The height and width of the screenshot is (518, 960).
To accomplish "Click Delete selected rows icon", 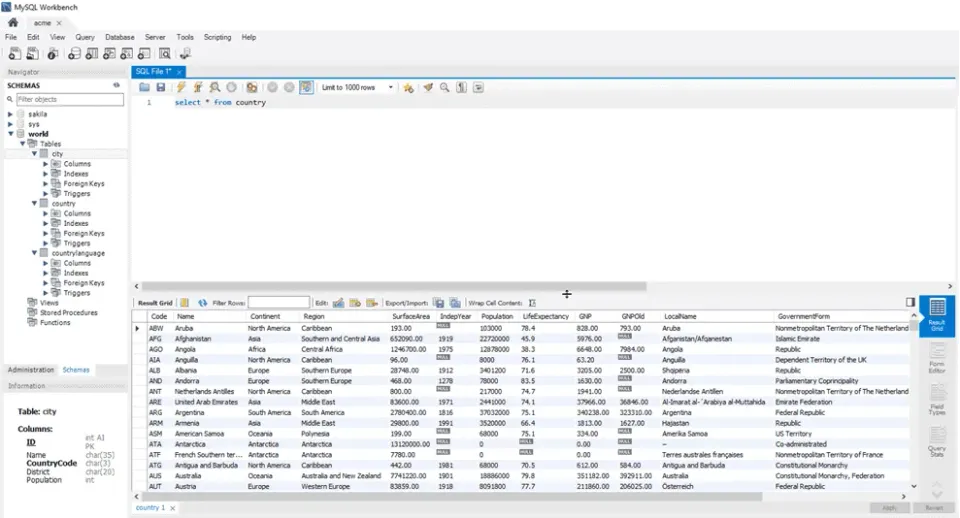I will [x=372, y=303].
